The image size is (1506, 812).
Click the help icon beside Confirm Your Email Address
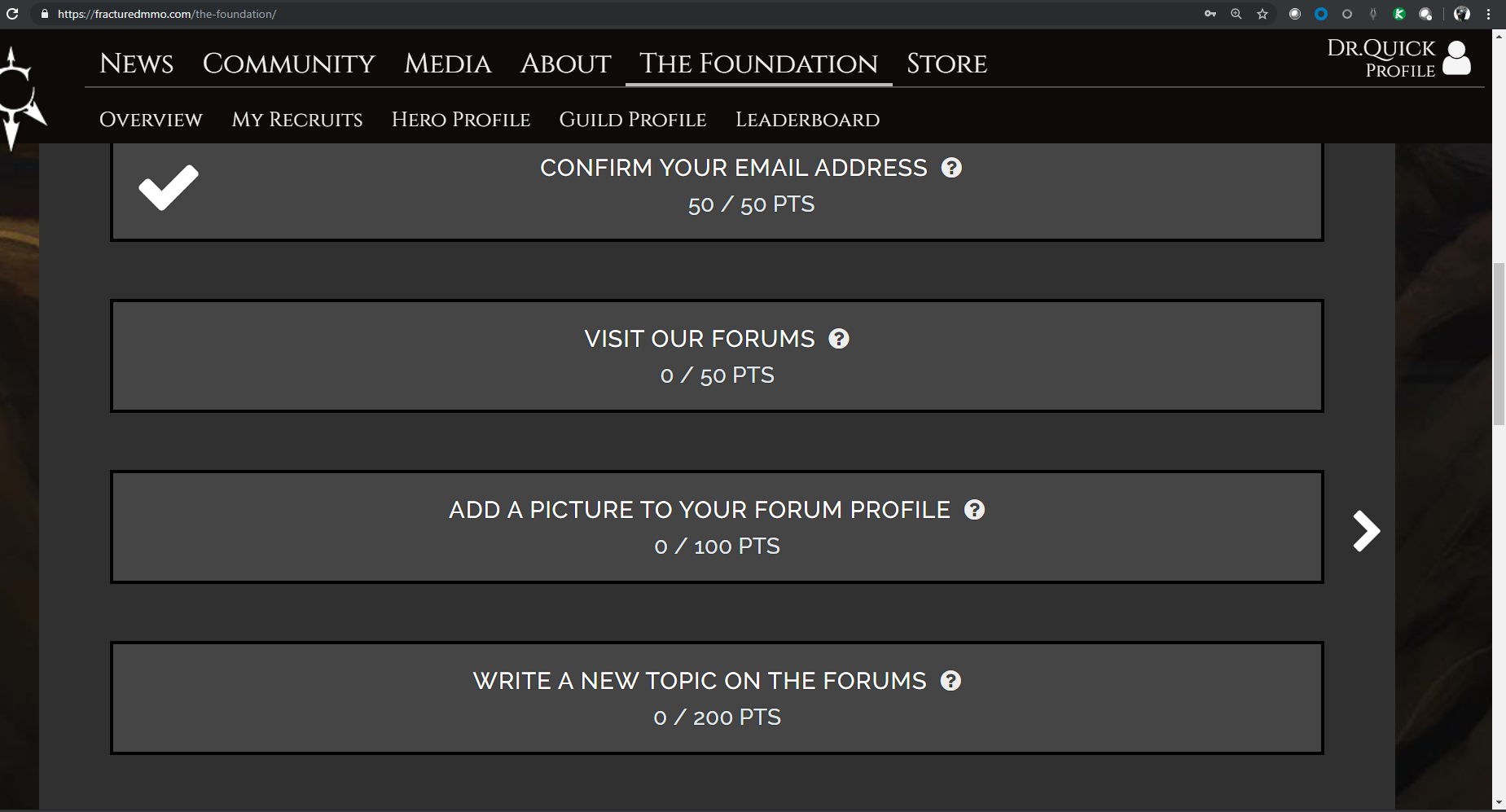click(951, 168)
